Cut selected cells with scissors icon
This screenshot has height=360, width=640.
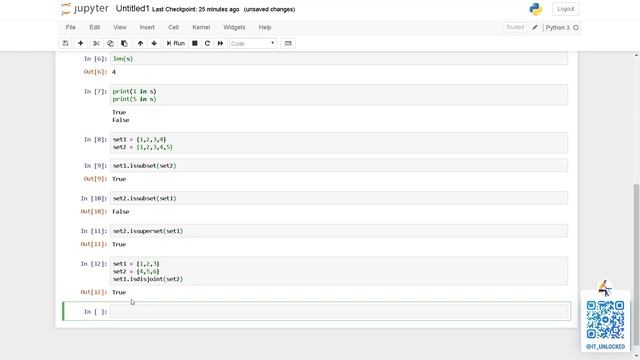click(x=96, y=43)
